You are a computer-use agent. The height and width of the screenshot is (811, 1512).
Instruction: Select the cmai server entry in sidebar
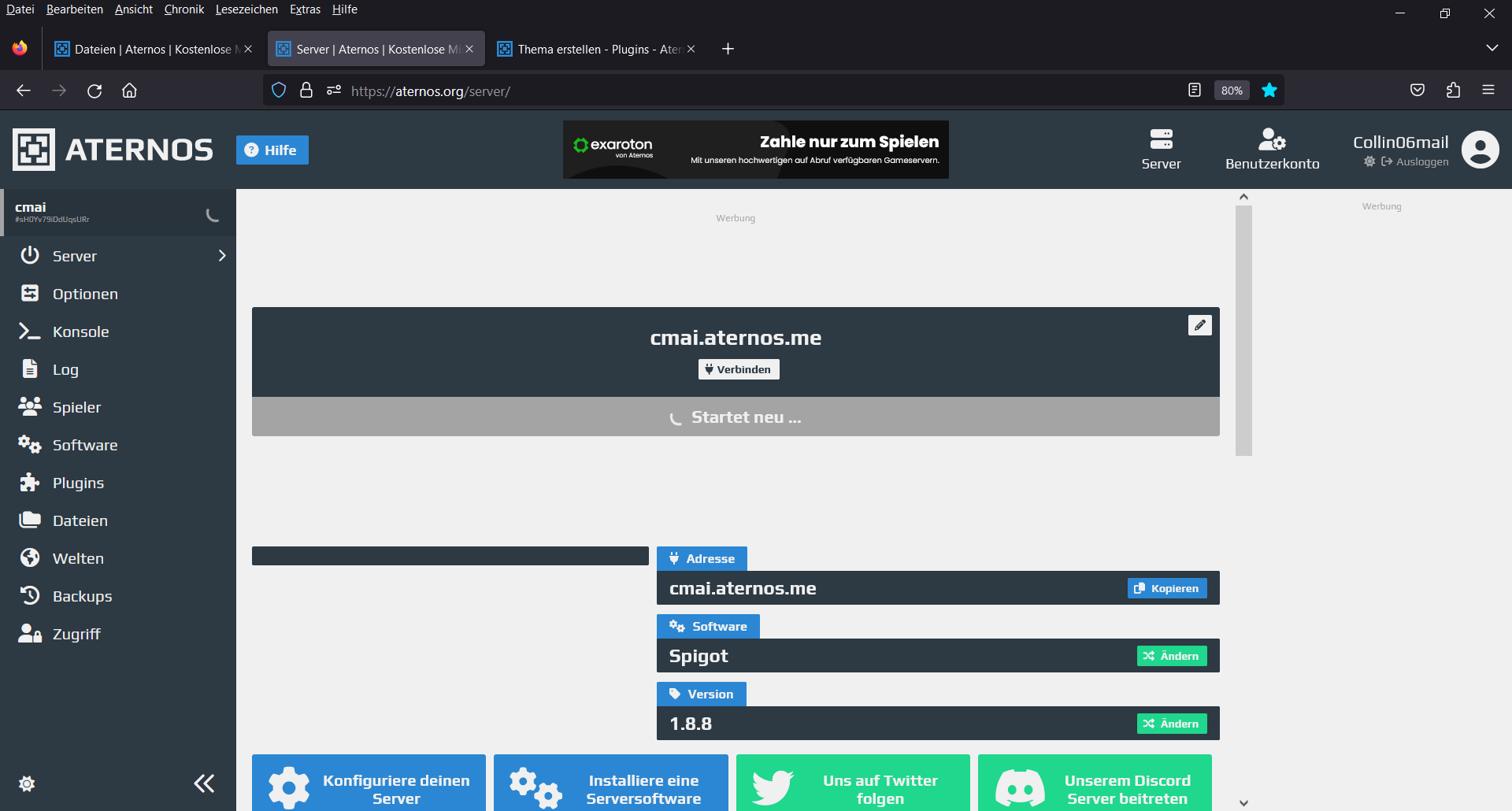coord(118,213)
